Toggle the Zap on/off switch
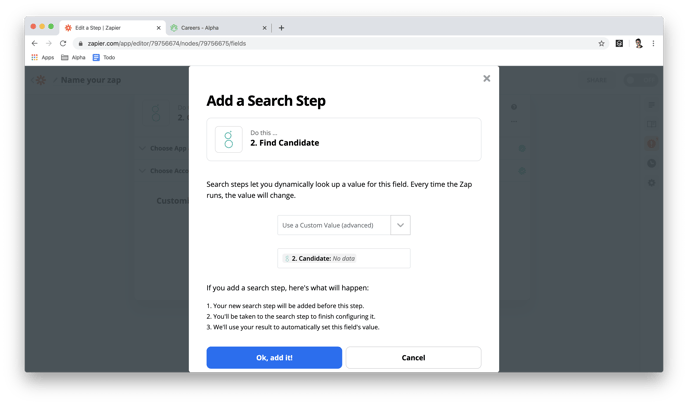 640,80
